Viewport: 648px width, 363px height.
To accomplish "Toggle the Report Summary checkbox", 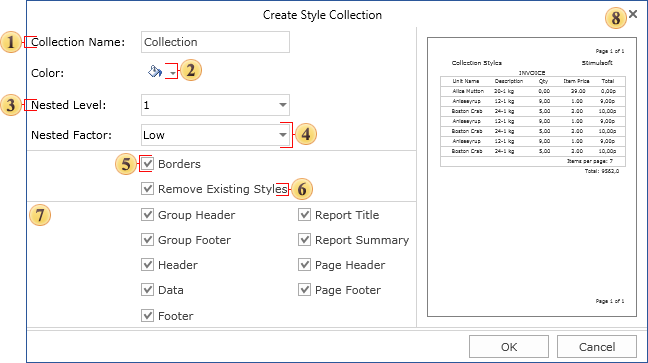I will [304, 239].
